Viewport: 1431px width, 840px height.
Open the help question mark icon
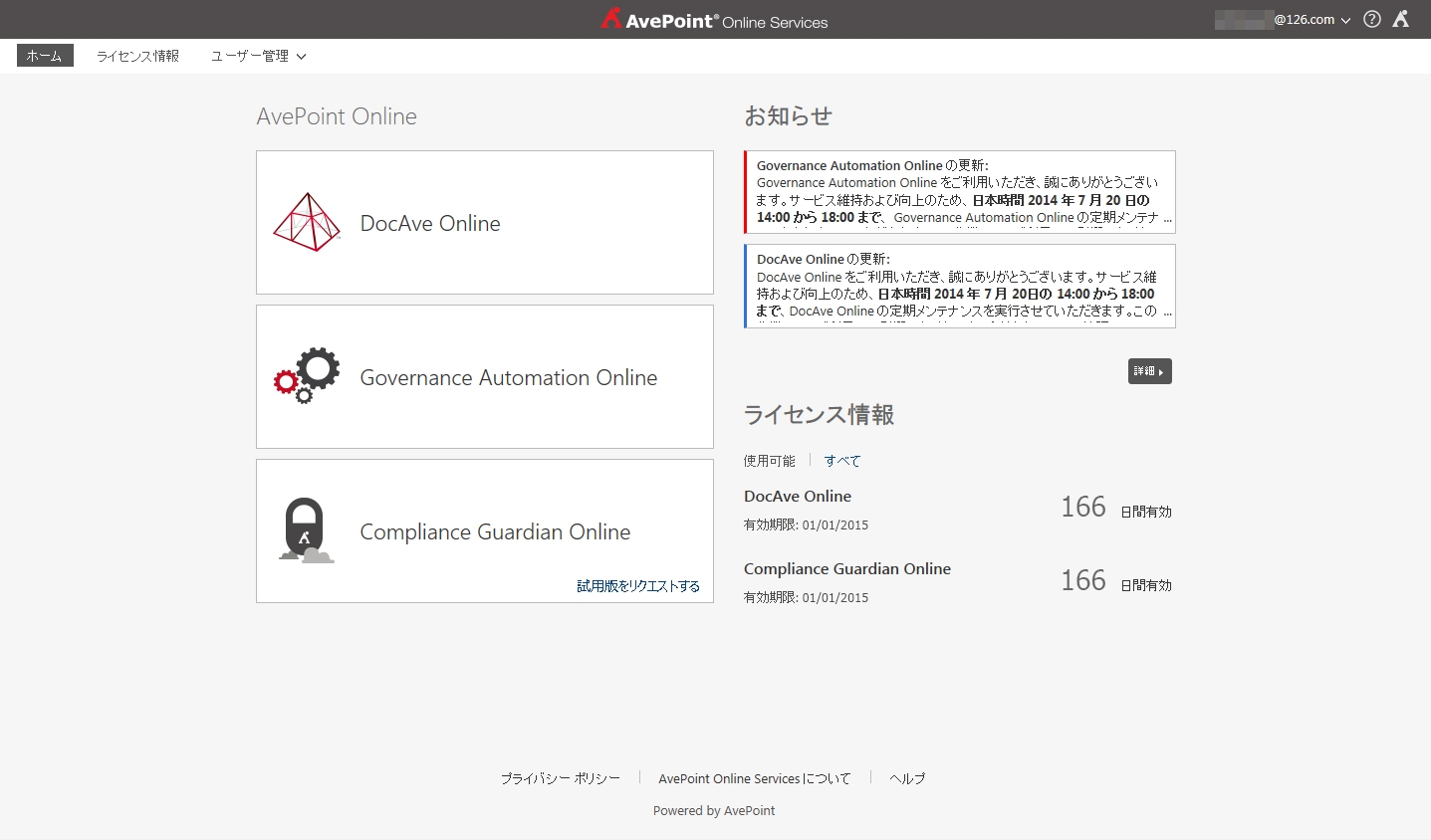click(1372, 19)
